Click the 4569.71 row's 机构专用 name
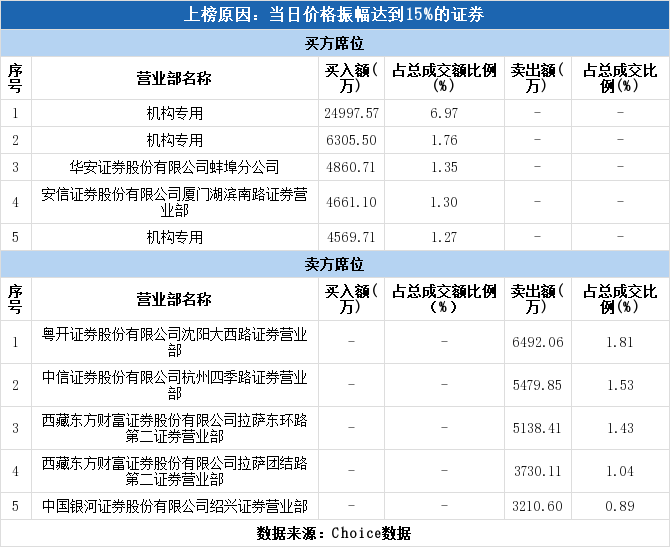The image size is (670, 547). tap(174, 237)
